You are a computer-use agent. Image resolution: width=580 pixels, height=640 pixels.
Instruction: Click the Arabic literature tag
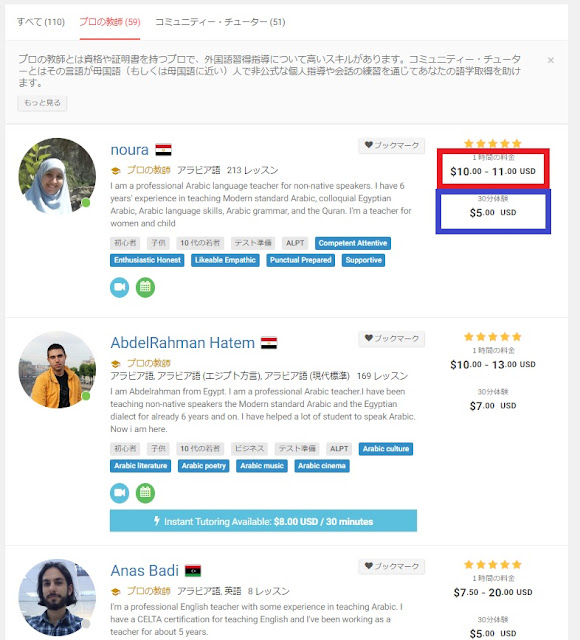[140, 466]
